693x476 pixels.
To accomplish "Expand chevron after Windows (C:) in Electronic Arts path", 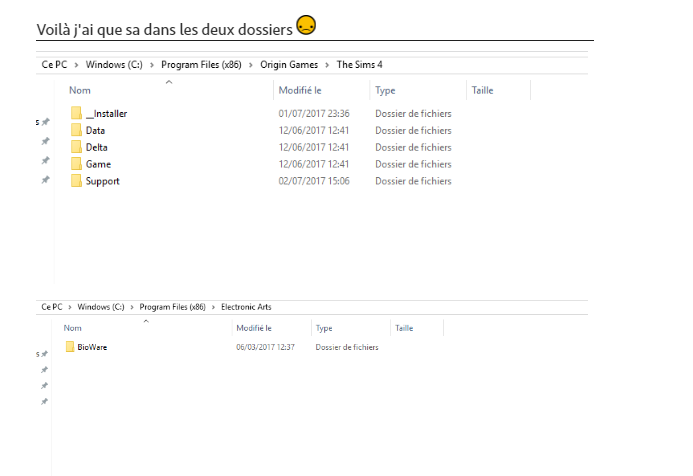I will [x=132, y=307].
